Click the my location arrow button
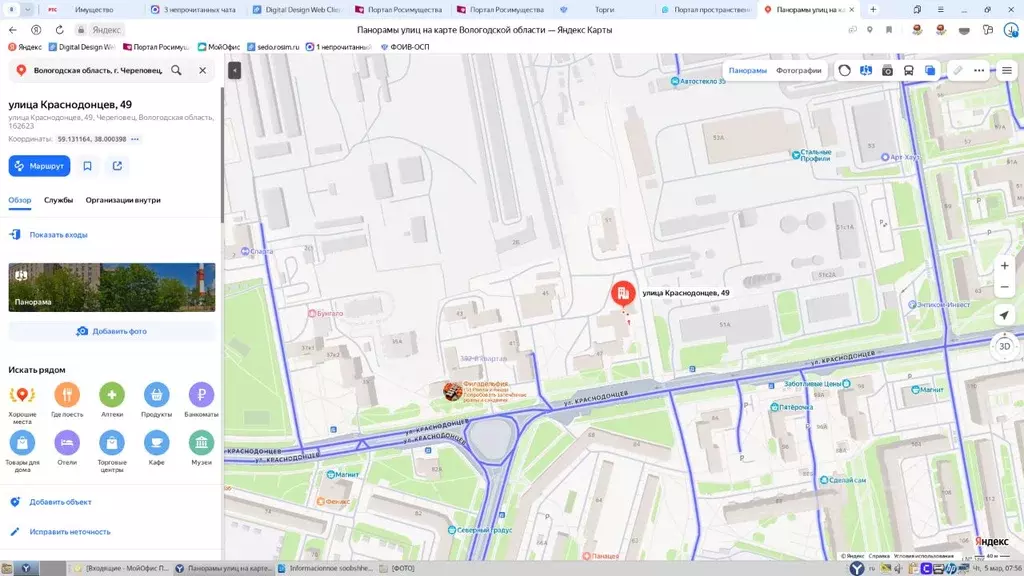This screenshot has width=1024, height=576. (x=1004, y=316)
